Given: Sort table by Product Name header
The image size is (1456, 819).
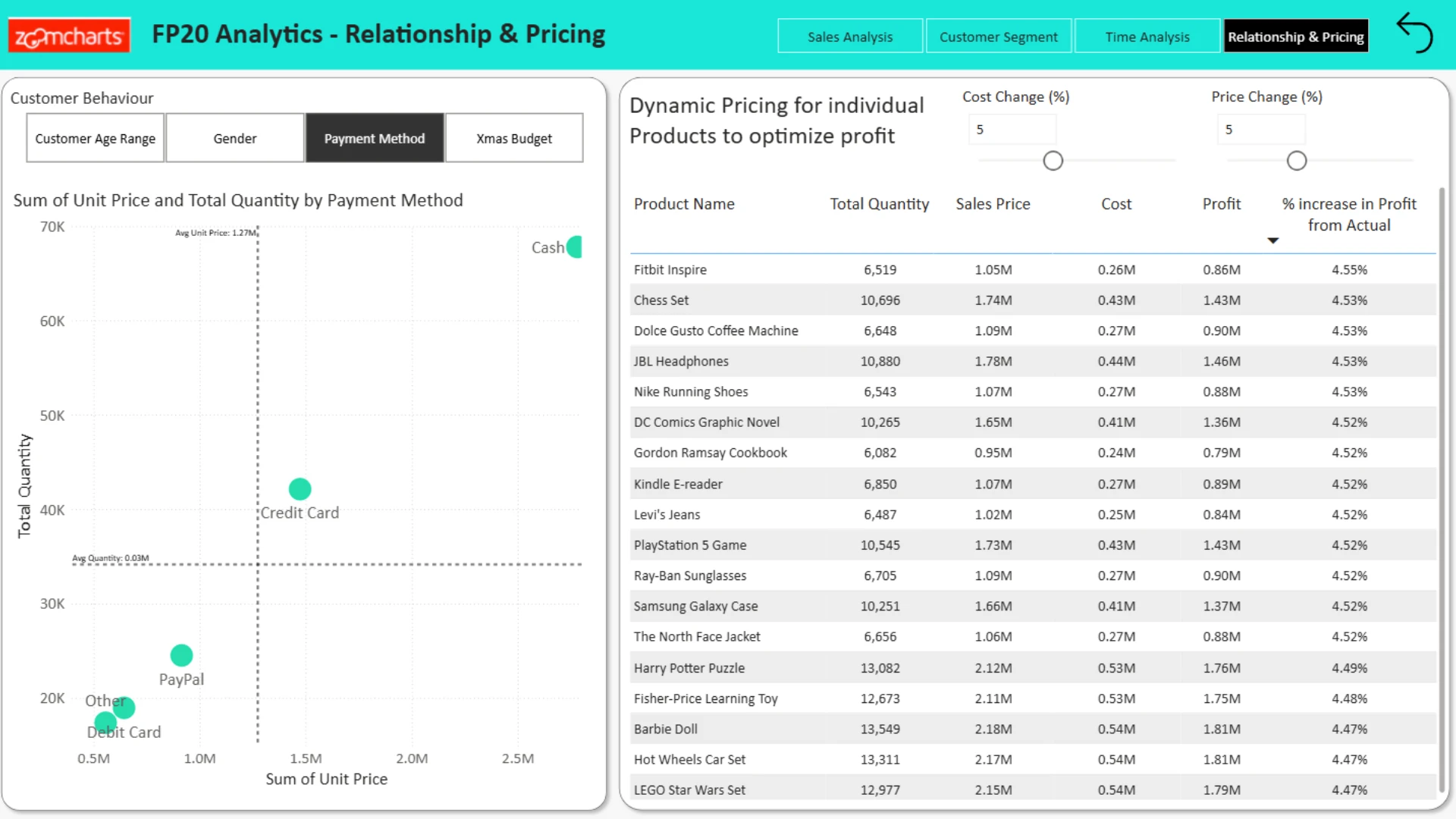Looking at the screenshot, I should coord(684,204).
